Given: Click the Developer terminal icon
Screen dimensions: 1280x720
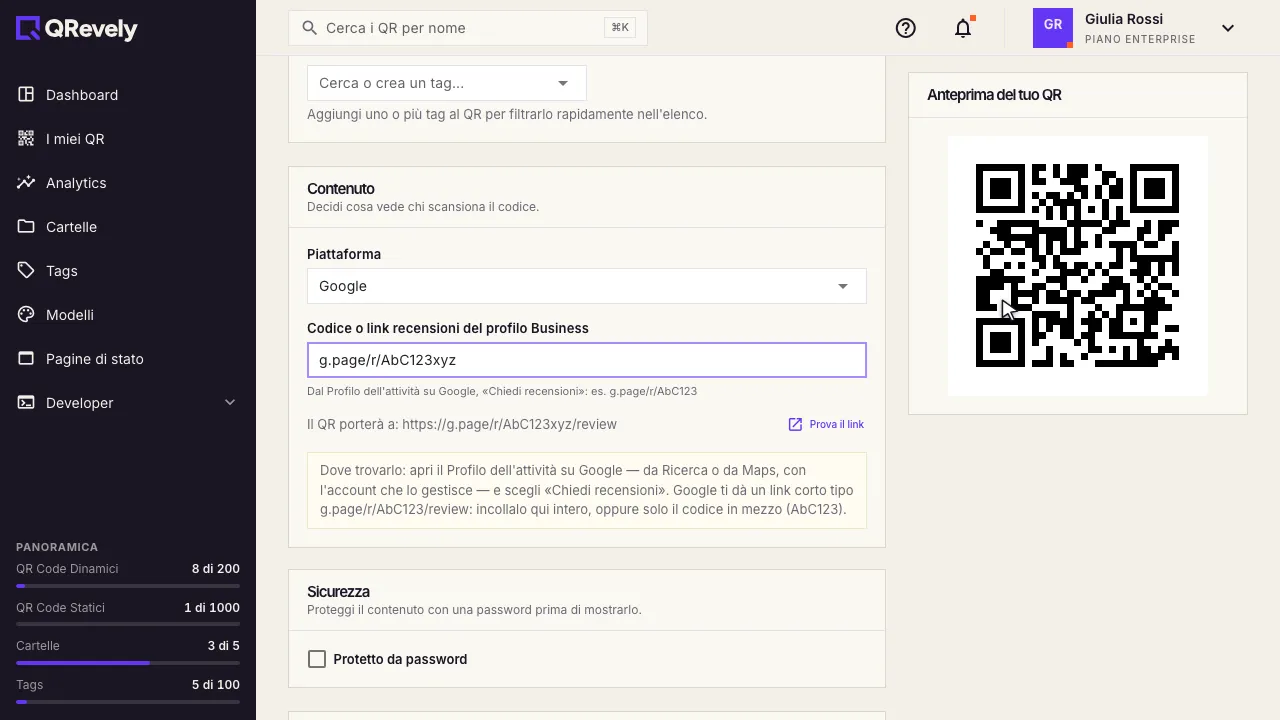Looking at the screenshot, I should (x=26, y=403).
